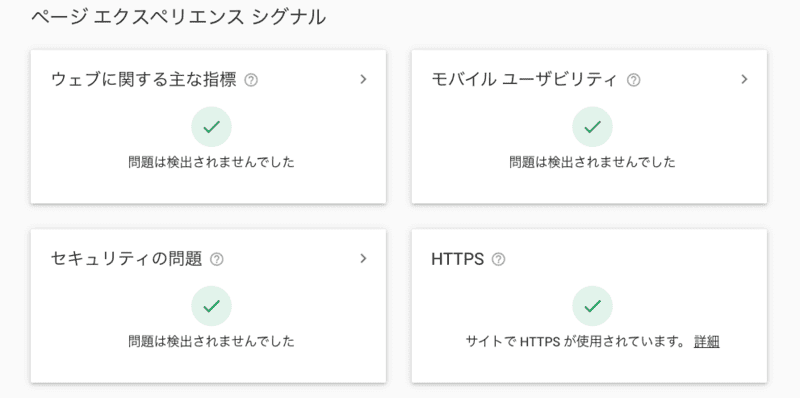Click help icon beside HTTPS title

498,259
